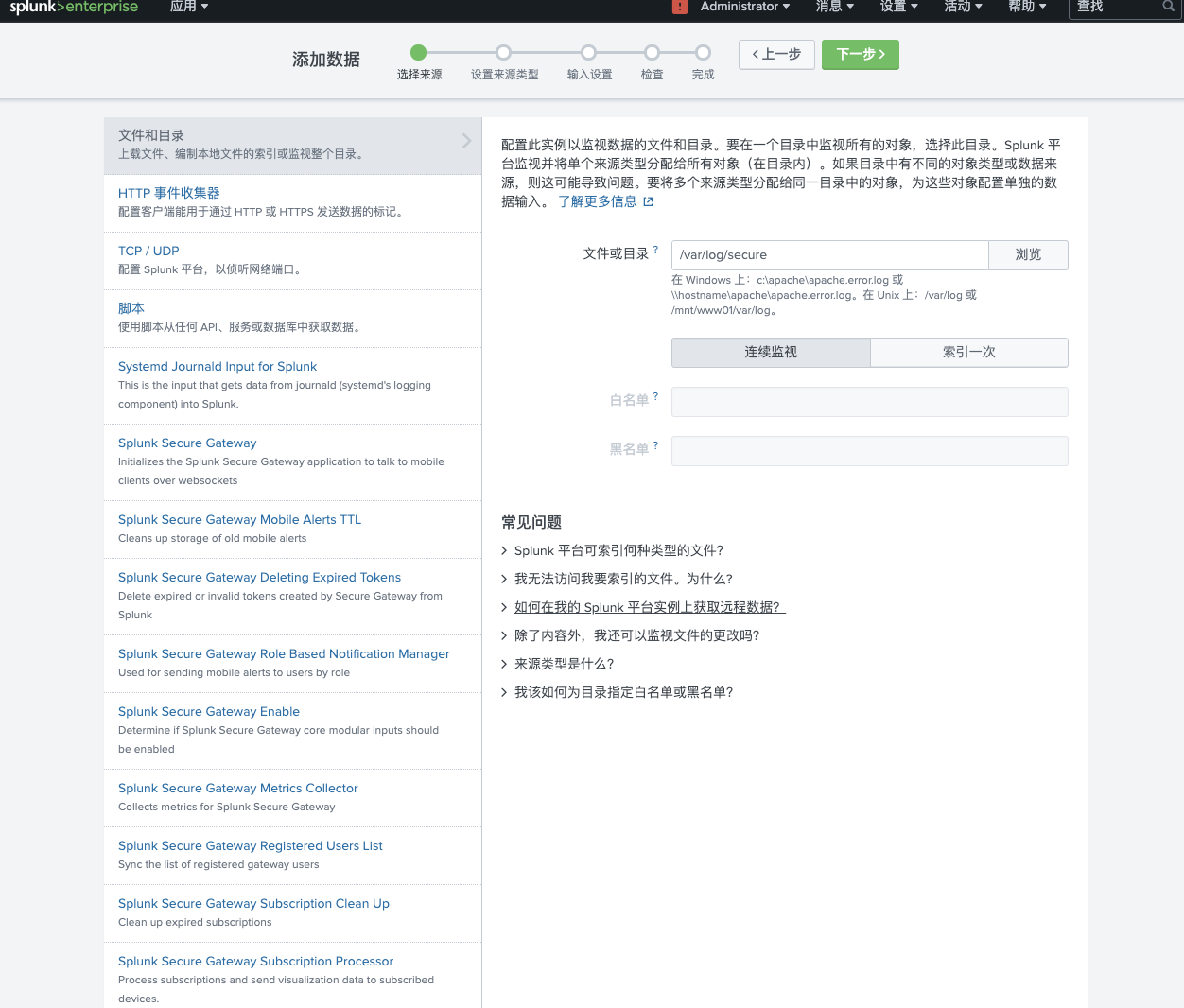Expand FAQ: 我无法访问我要索引的文件。为什么?
Screen dimensions: 1184x1008
(617, 579)
